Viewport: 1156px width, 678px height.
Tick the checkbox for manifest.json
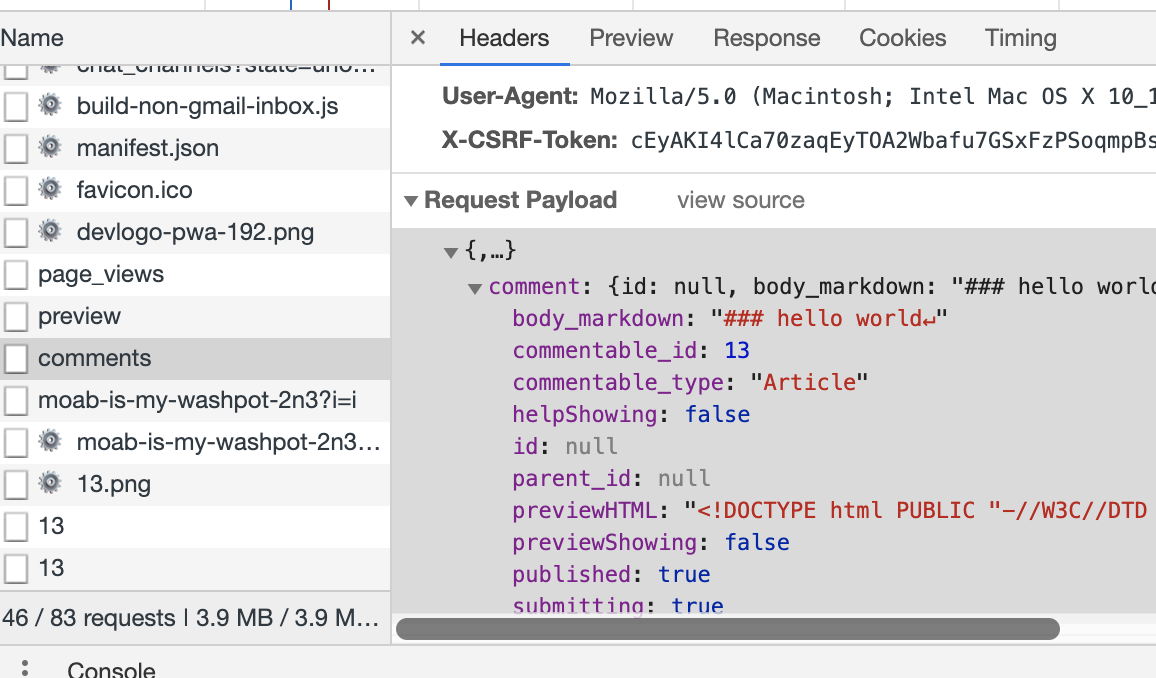[x=15, y=149]
